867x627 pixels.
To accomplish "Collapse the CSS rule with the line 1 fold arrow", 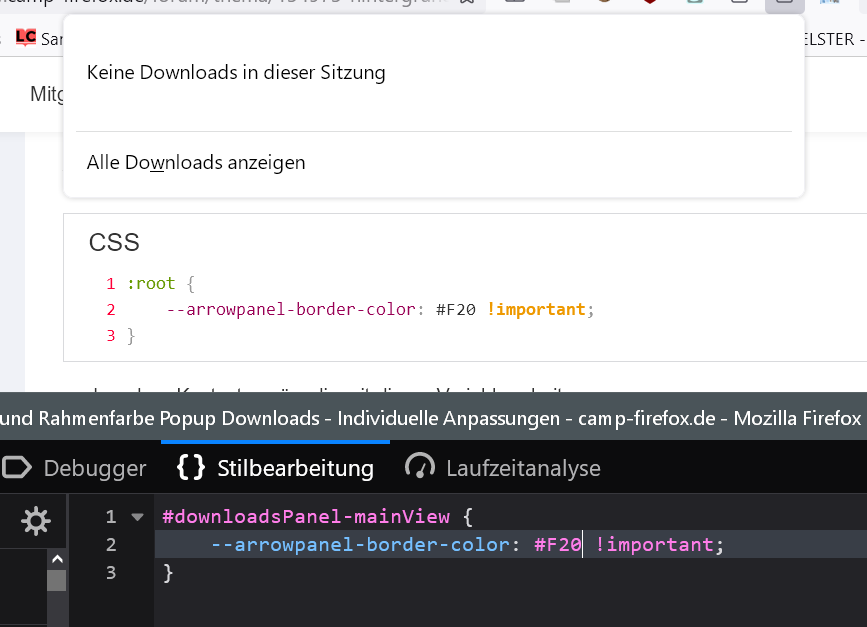I will tap(138, 517).
